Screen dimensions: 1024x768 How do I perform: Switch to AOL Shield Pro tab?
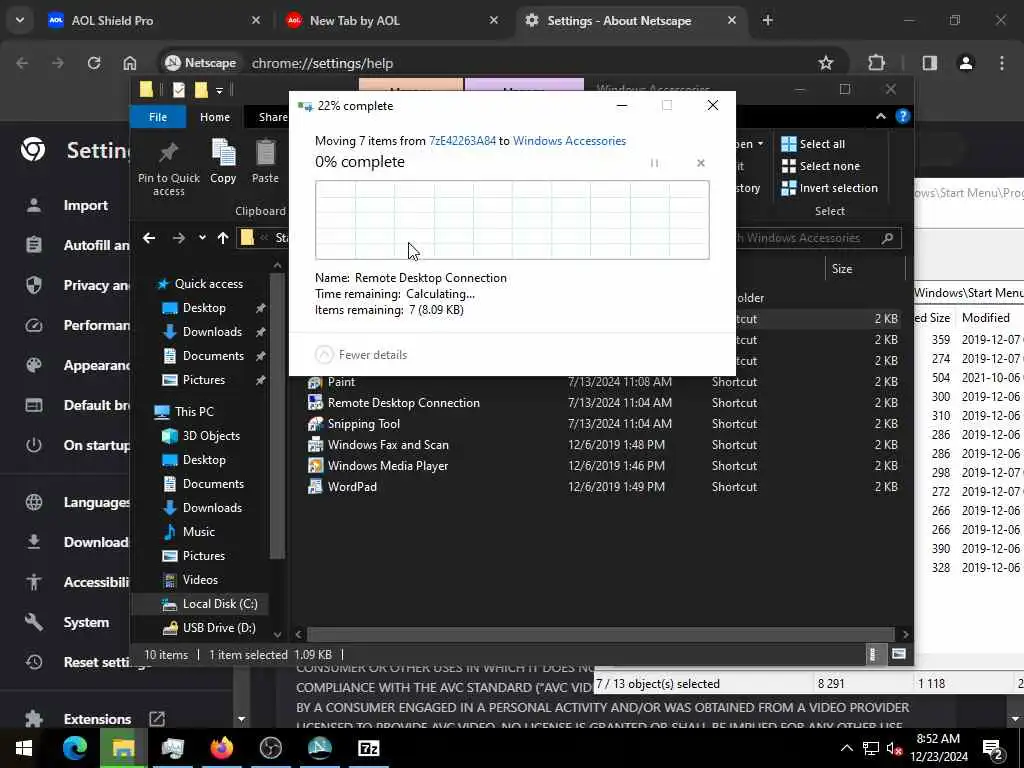[112, 21]
